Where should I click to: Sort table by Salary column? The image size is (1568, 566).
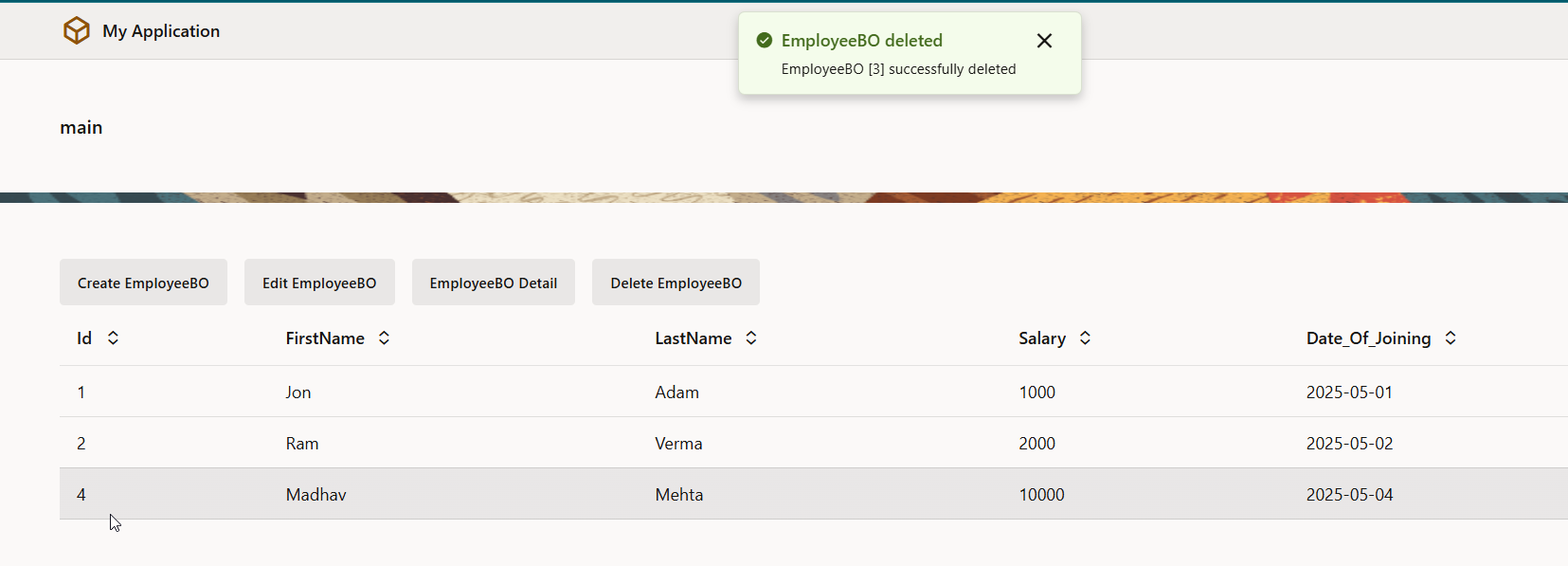point(1085,338)
